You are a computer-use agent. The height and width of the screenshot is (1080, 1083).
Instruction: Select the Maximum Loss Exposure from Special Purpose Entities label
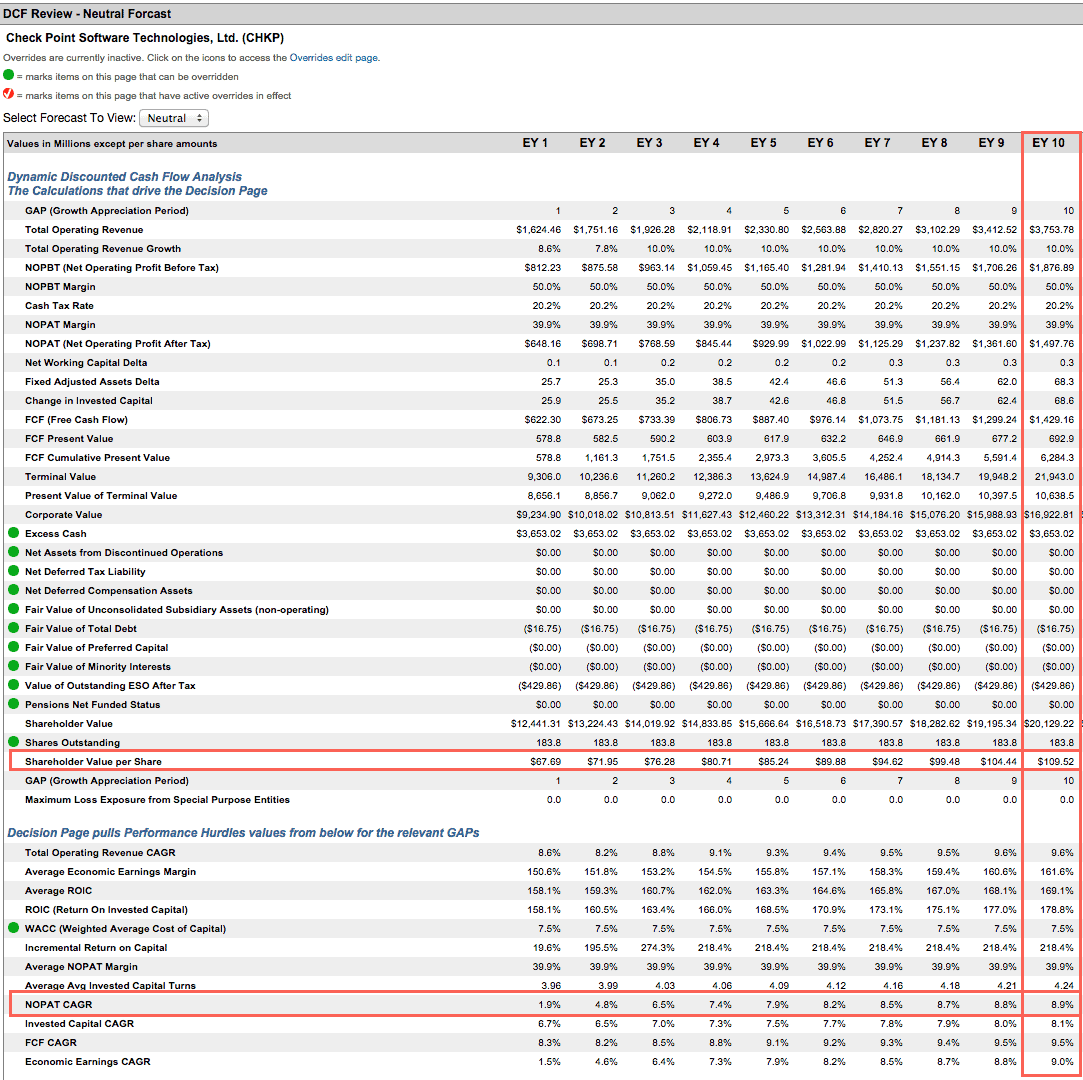pos(157,800)
